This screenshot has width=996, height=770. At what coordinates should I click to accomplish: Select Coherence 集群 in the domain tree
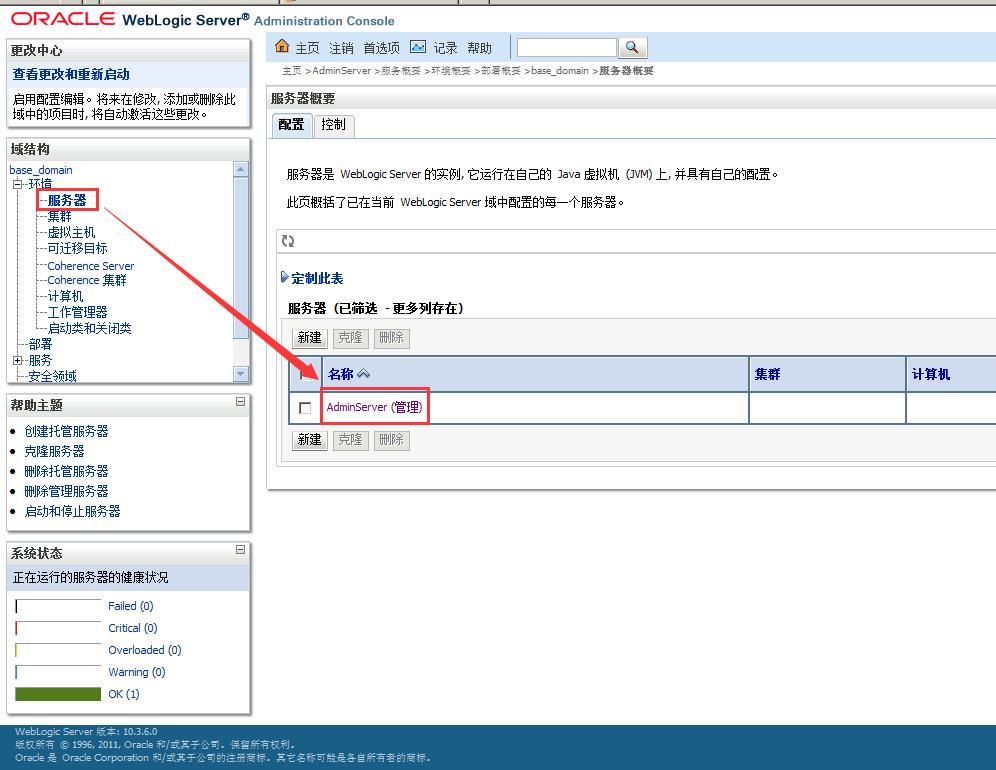point(87,280)
